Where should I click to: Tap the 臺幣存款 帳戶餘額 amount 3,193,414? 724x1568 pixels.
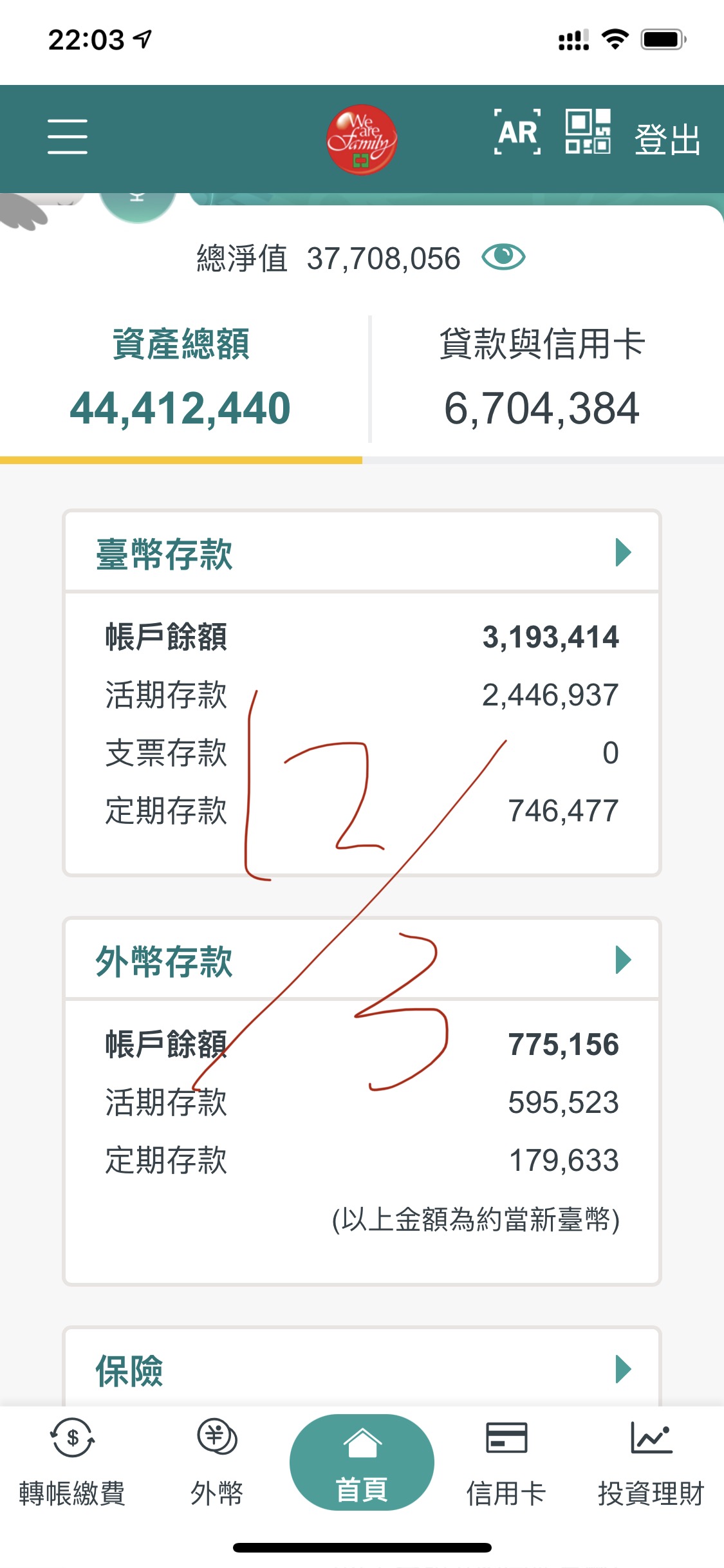[x=550, y=637]
